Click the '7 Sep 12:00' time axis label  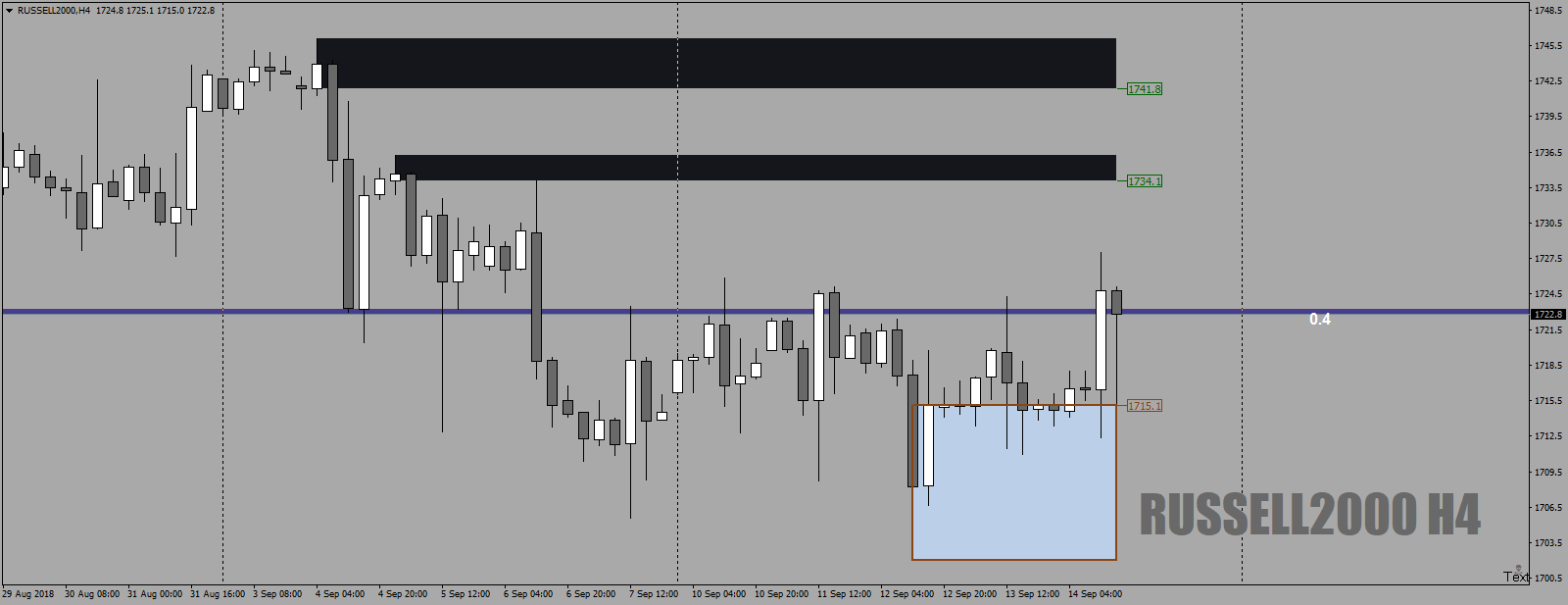654,594
